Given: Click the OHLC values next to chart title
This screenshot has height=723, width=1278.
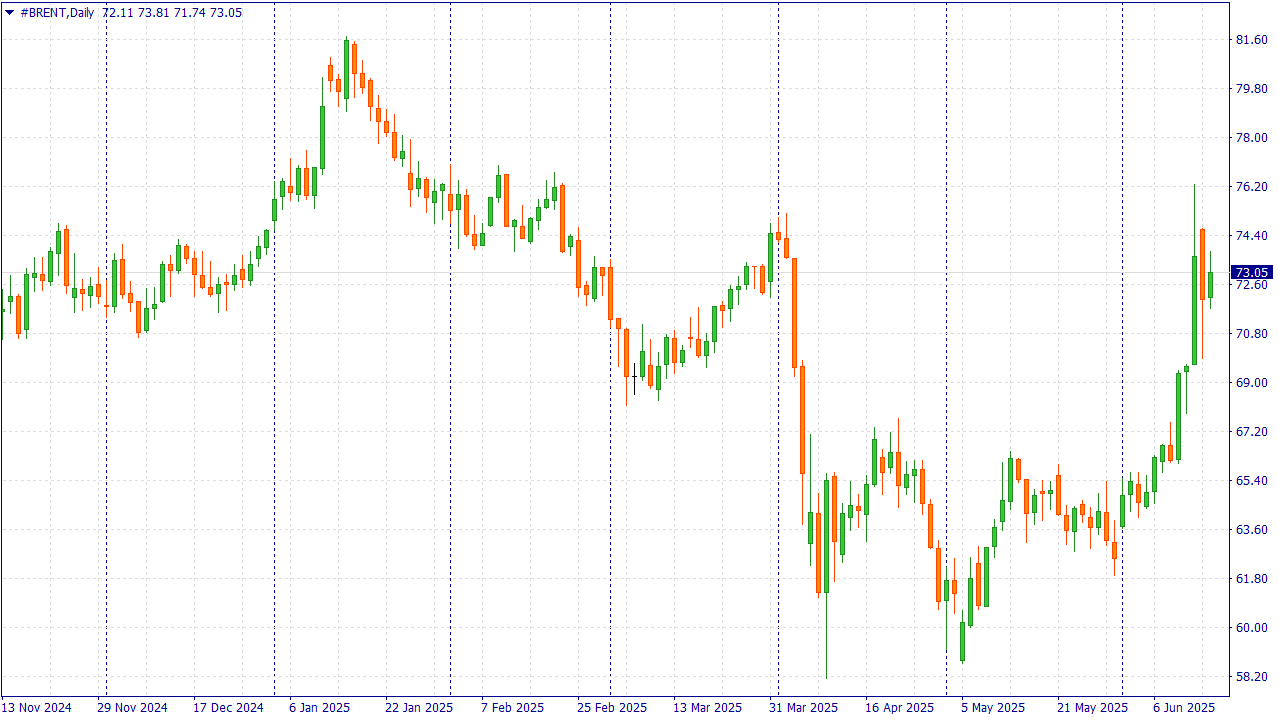Looking at the screenshot, I should click(172, 13).
